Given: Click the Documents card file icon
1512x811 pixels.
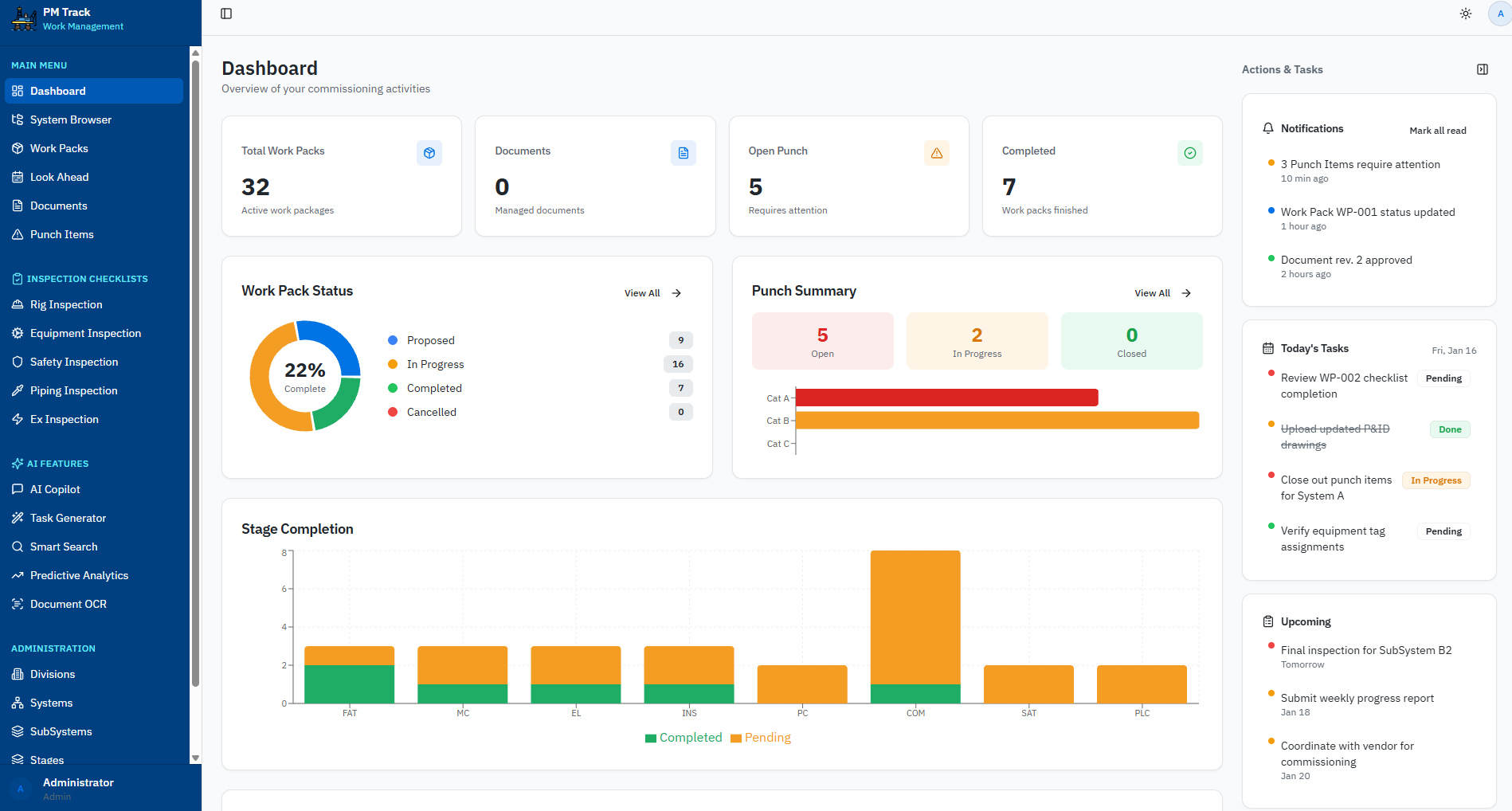Looking at the screenshot, I should point(684,153).
